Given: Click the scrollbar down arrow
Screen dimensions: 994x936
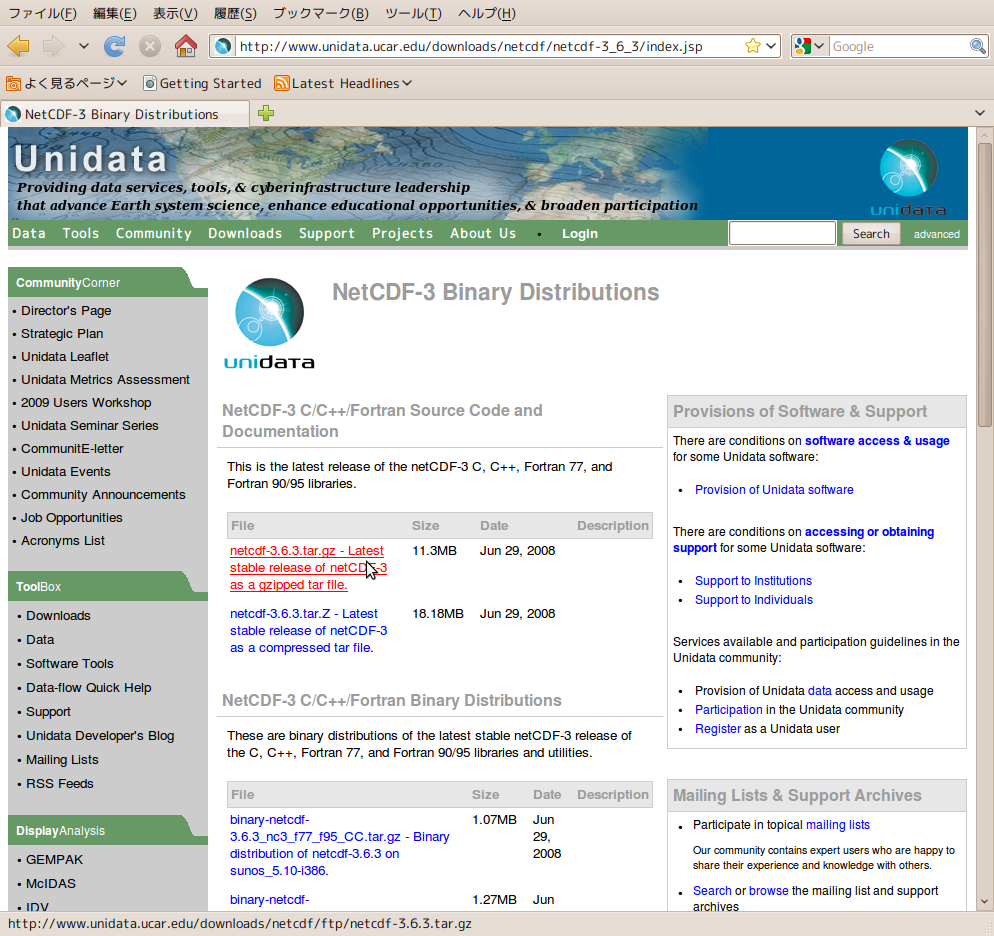Looking at the screenshot, I should [x=984, y=902].
